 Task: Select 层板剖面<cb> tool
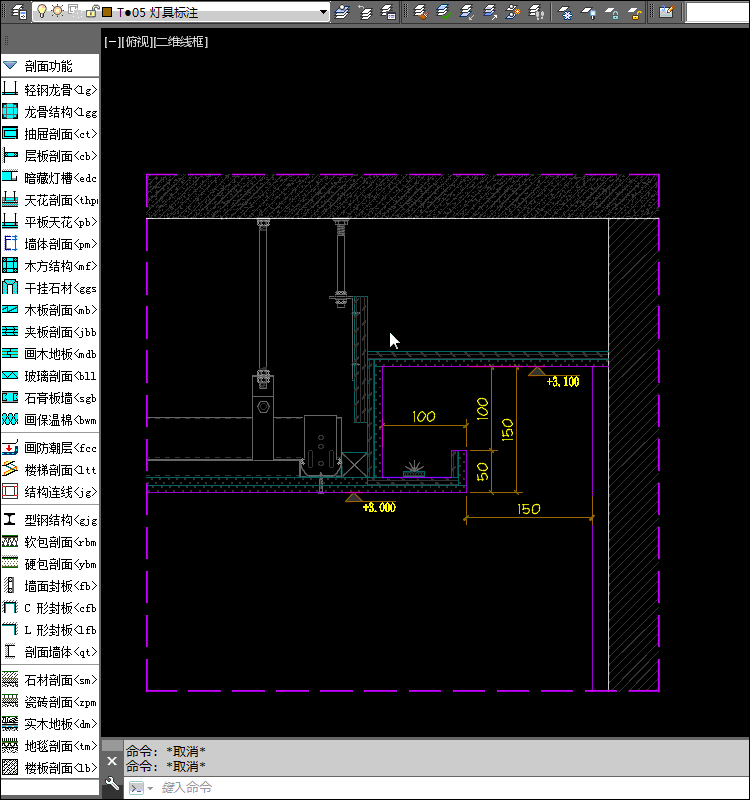(x=50, y=156)
